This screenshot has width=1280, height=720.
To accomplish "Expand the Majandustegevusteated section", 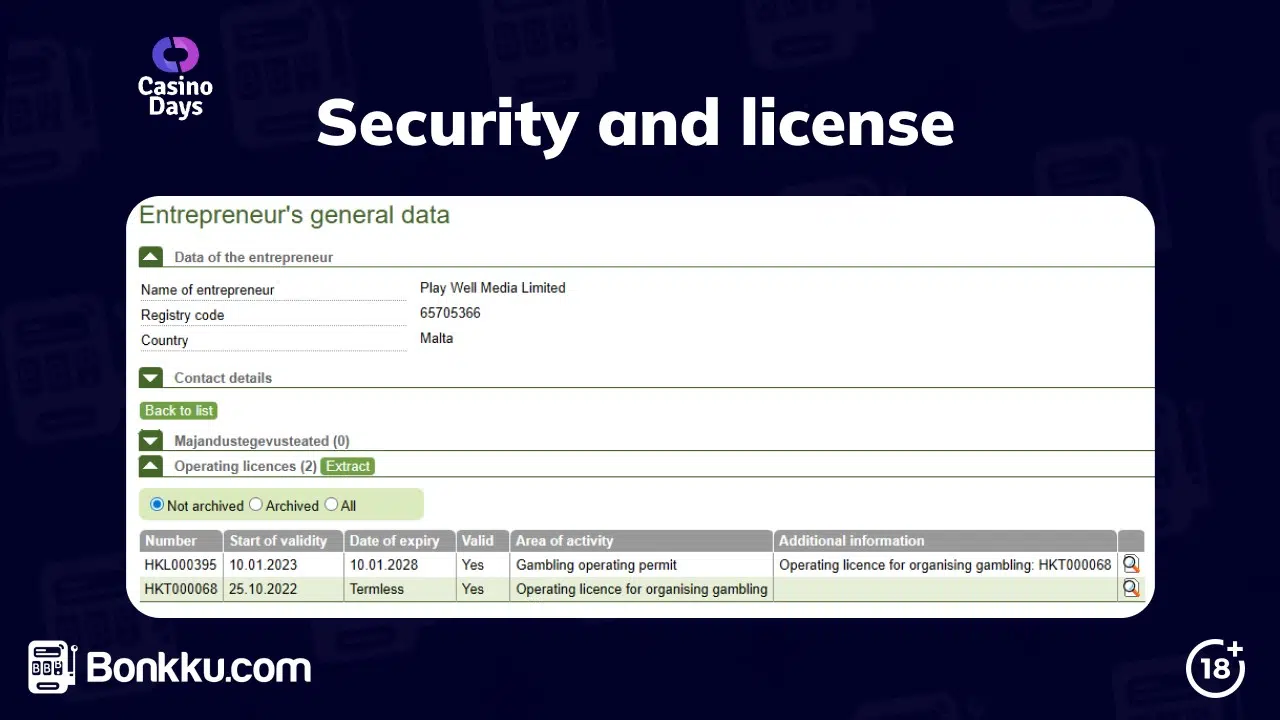I will click(151, 440).
